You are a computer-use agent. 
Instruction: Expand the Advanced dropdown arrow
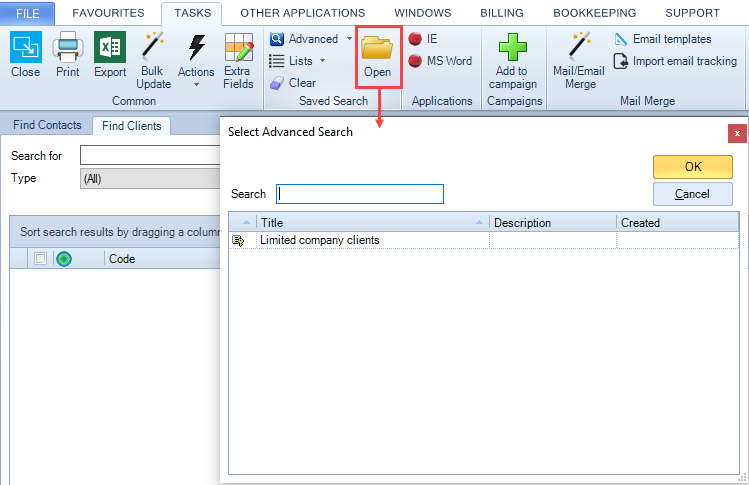point(349,39)
